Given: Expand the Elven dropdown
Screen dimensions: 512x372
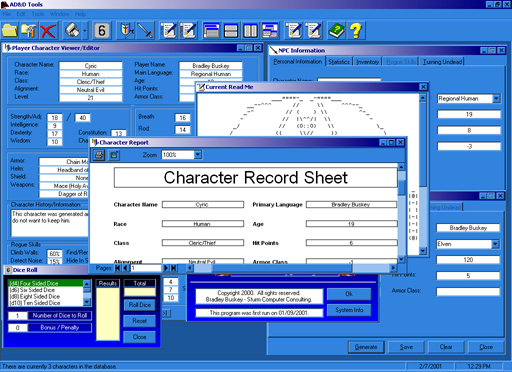Looking at the screenshot, I should 496,244.
